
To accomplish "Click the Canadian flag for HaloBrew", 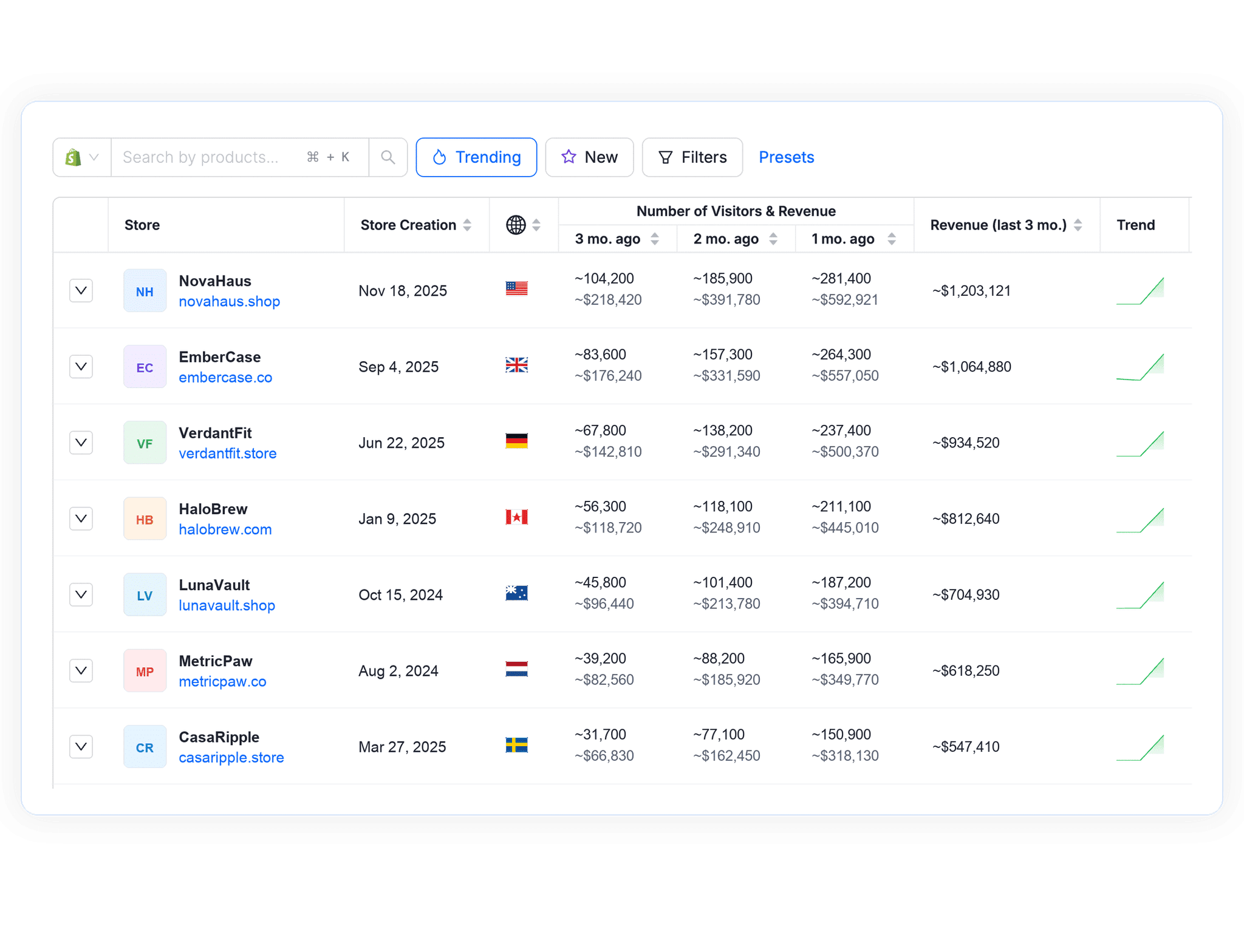I will point(517,517).
